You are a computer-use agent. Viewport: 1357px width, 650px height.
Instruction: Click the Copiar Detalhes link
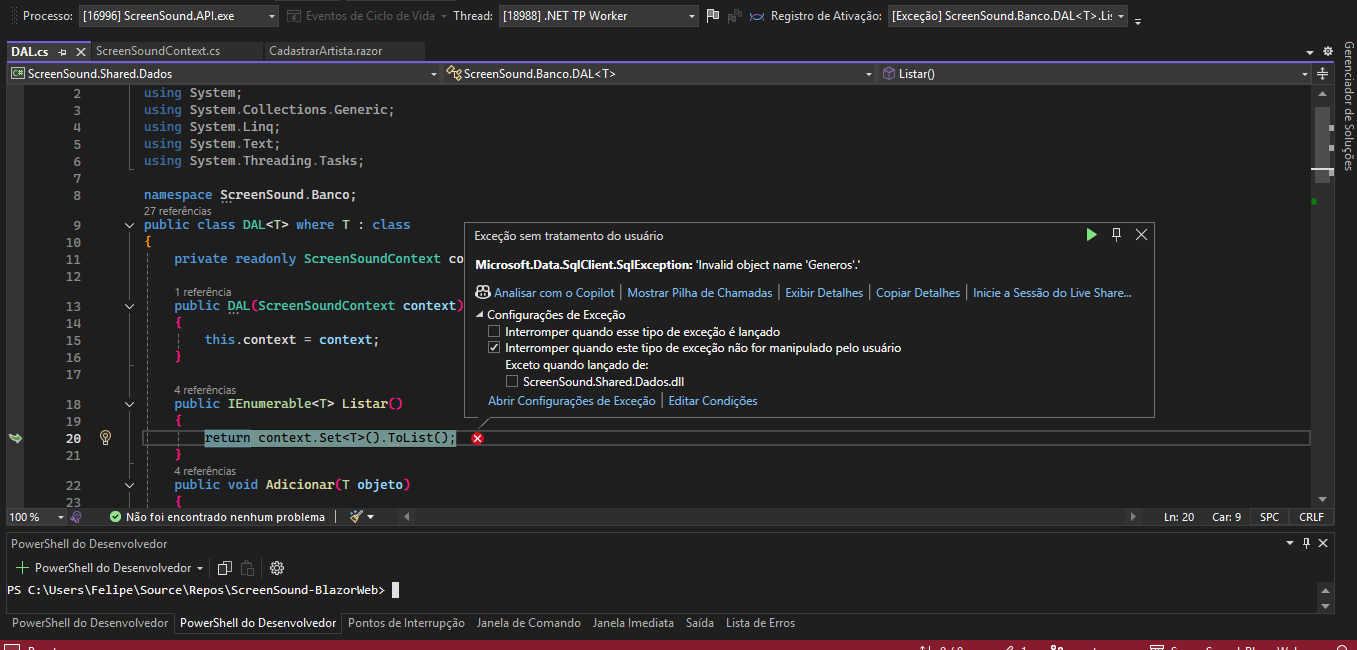(x=917, y=293)
